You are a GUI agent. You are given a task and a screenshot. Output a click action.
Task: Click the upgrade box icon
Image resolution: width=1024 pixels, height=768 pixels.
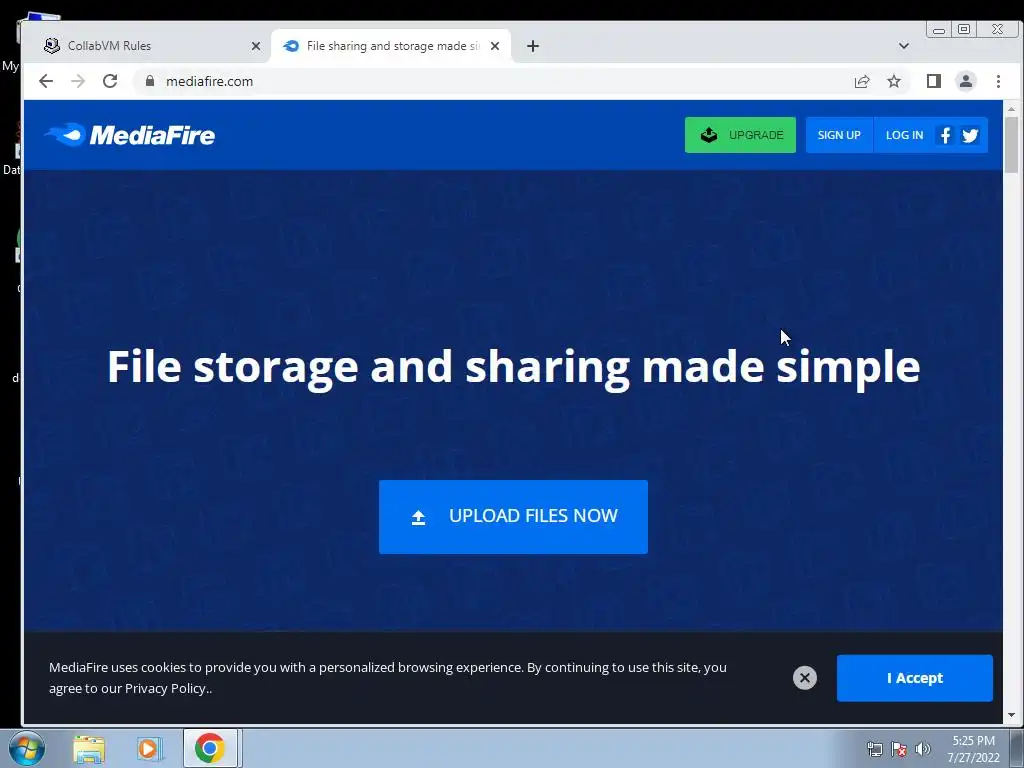click(709, 135)
